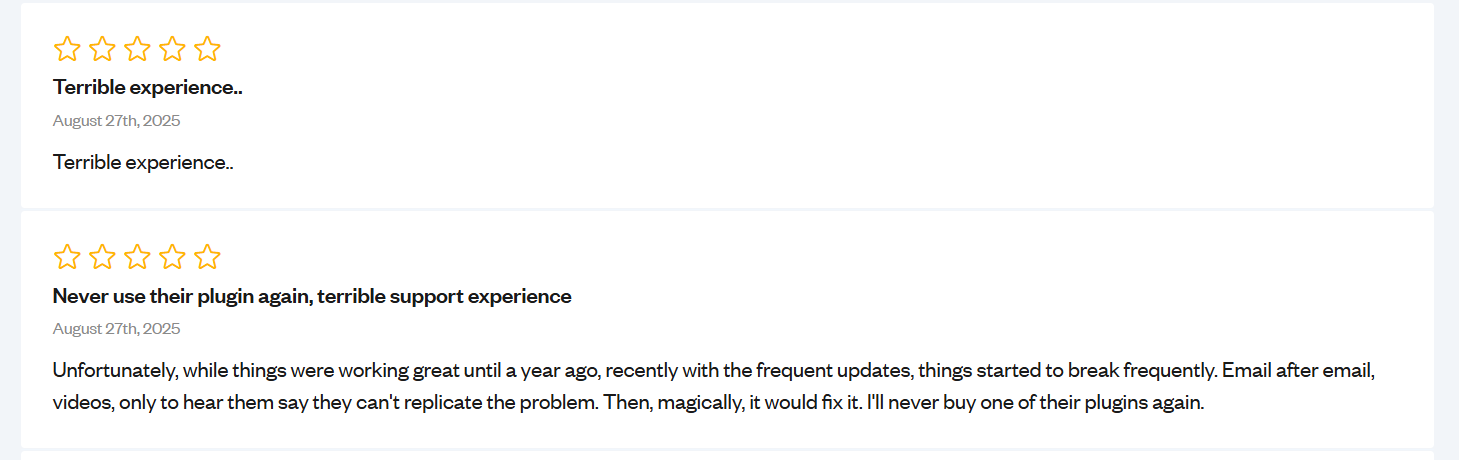Click the line 'videos, only to hear them say'
This screenshot has height=460, width=1459.
[629, 404]
